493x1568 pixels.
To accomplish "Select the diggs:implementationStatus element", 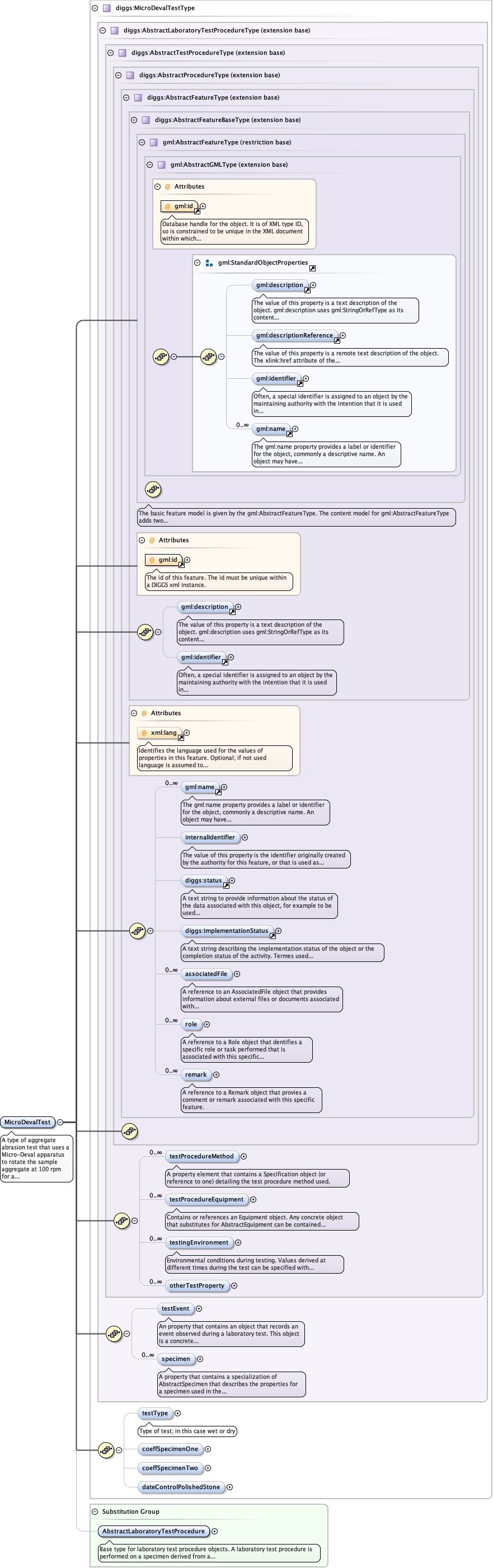I will [x=227, y=931].
